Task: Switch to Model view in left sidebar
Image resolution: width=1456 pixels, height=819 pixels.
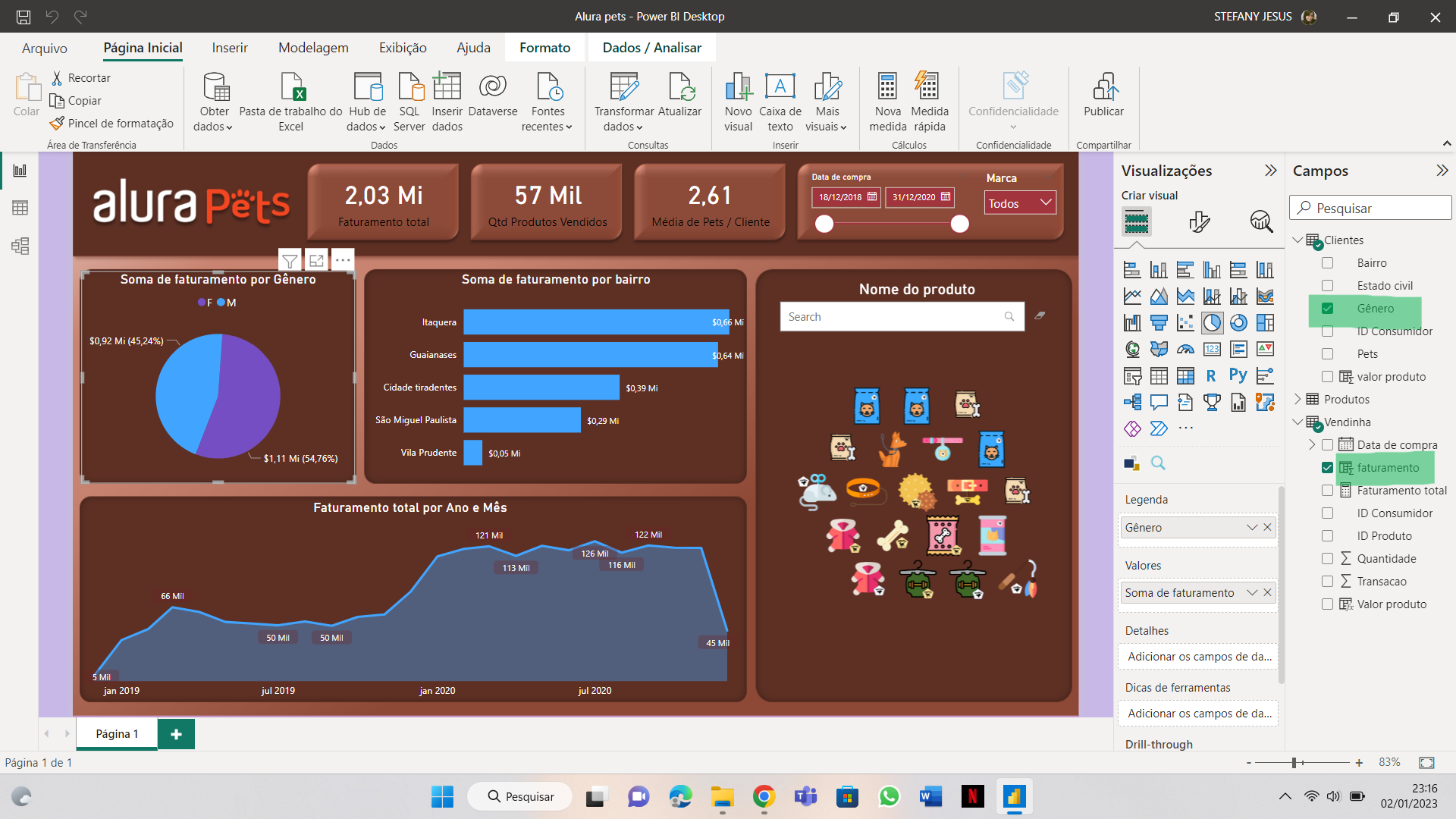Action: [x=20, y=246]
